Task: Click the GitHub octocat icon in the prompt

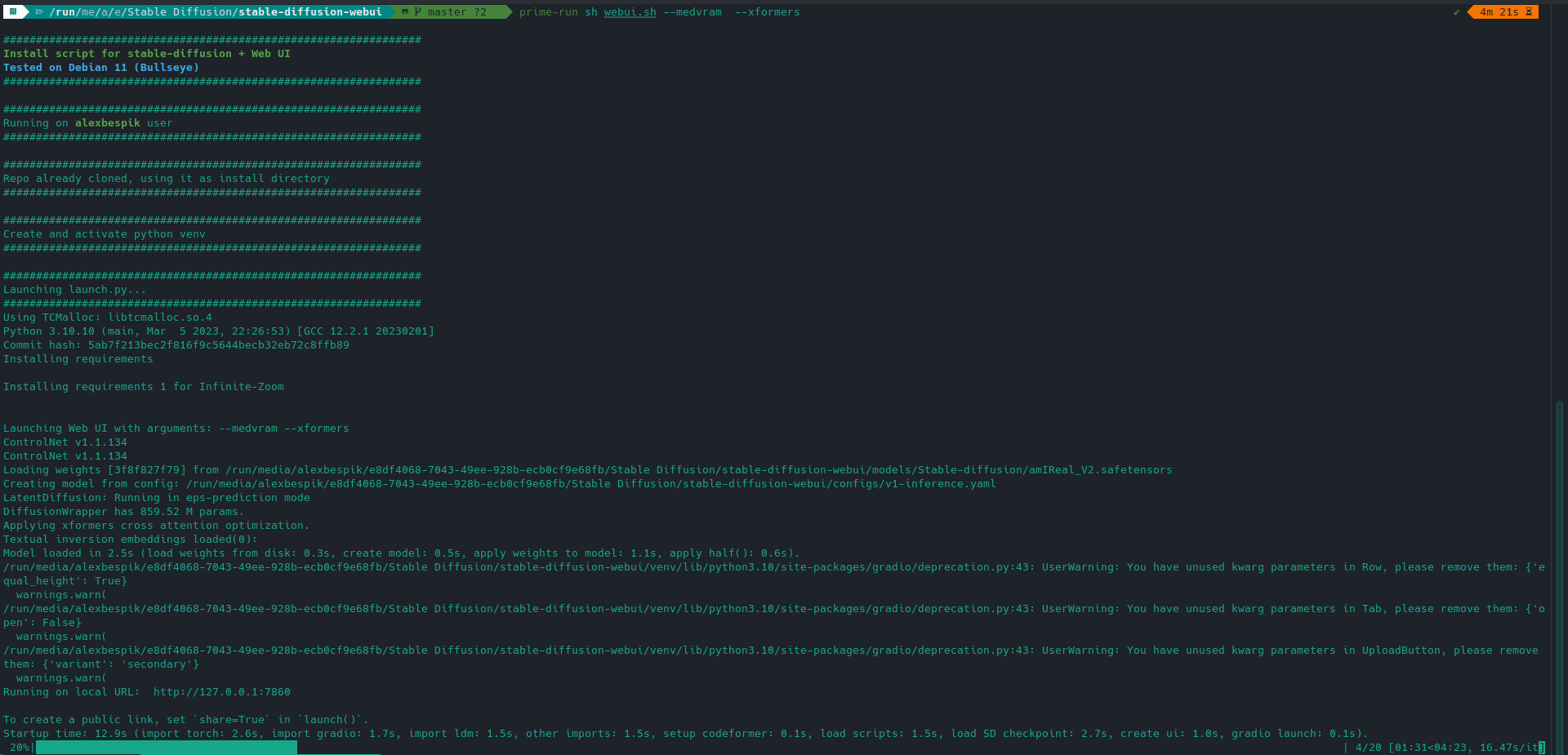Action: [404, 11]
